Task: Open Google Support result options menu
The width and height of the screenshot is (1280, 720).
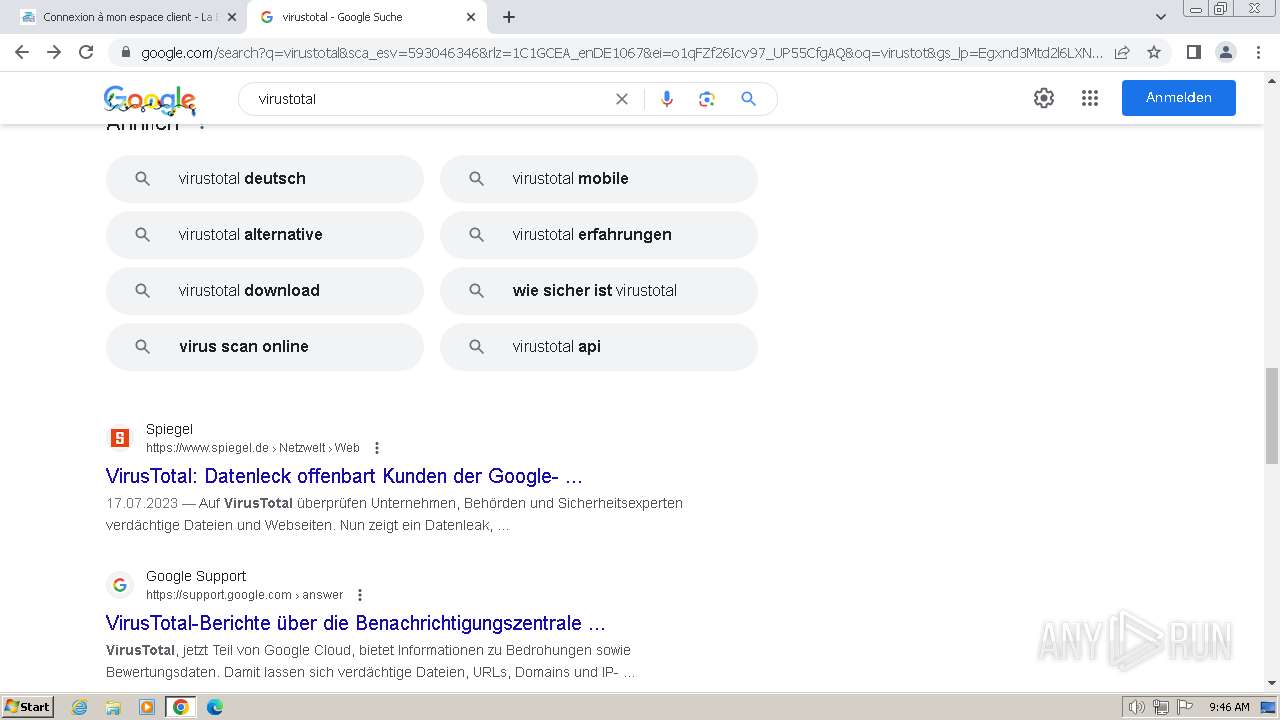Action: click(x=360, y=595)
